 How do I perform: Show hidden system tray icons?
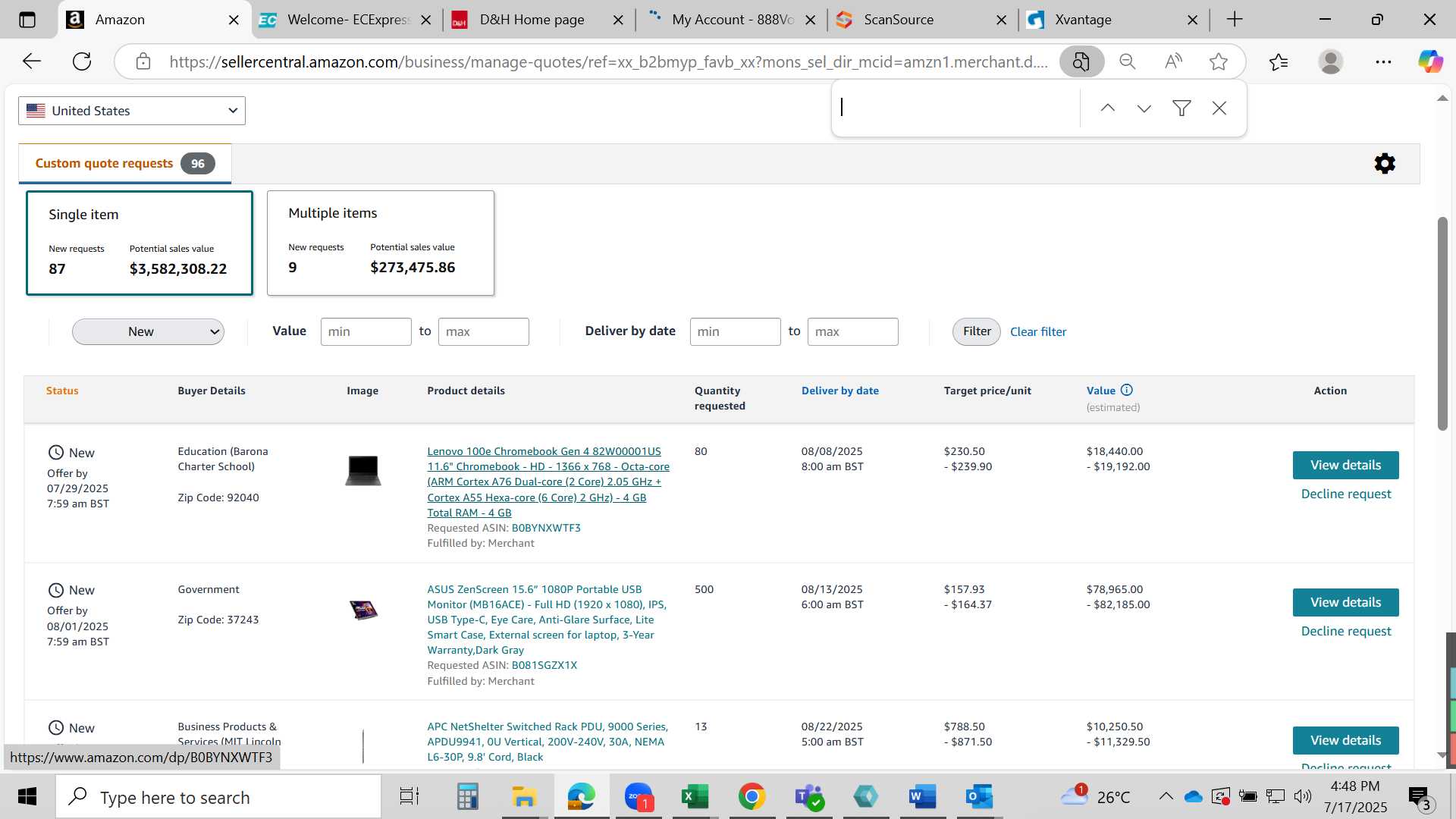pyautogui.click(x=1166, y=796)
